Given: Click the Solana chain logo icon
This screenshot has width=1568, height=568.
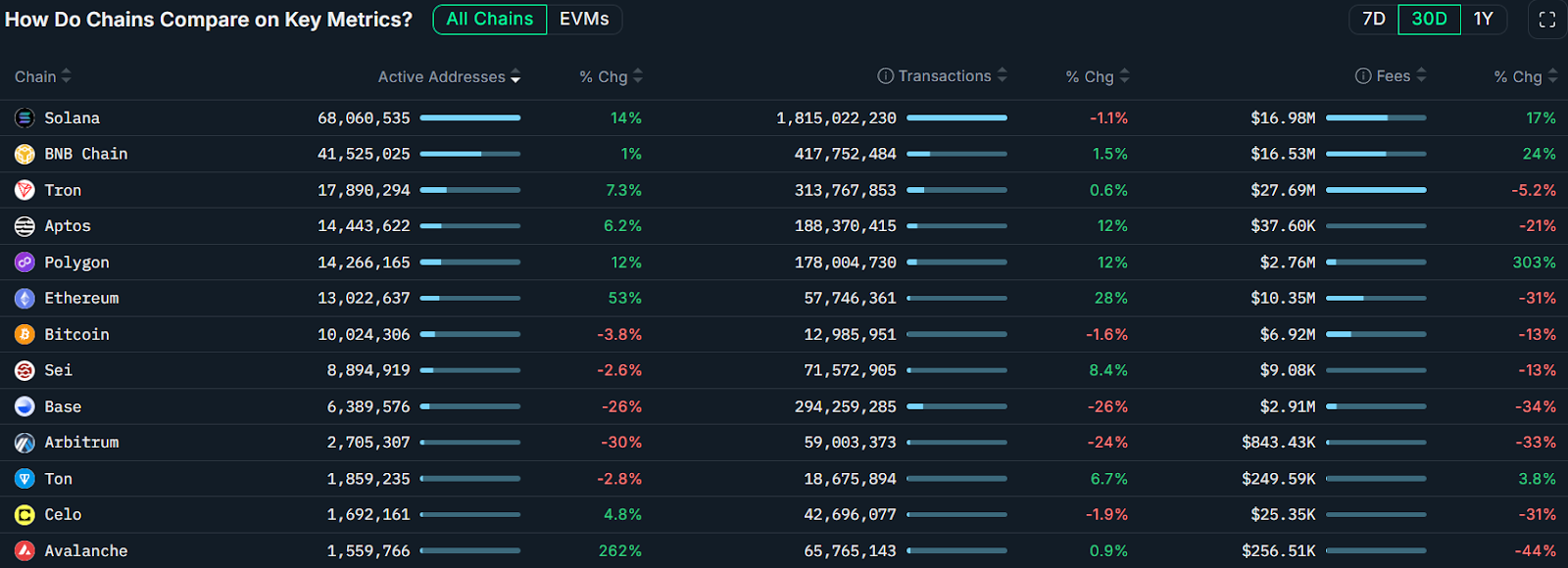Looking at the screenshot, I should (24, 118).
